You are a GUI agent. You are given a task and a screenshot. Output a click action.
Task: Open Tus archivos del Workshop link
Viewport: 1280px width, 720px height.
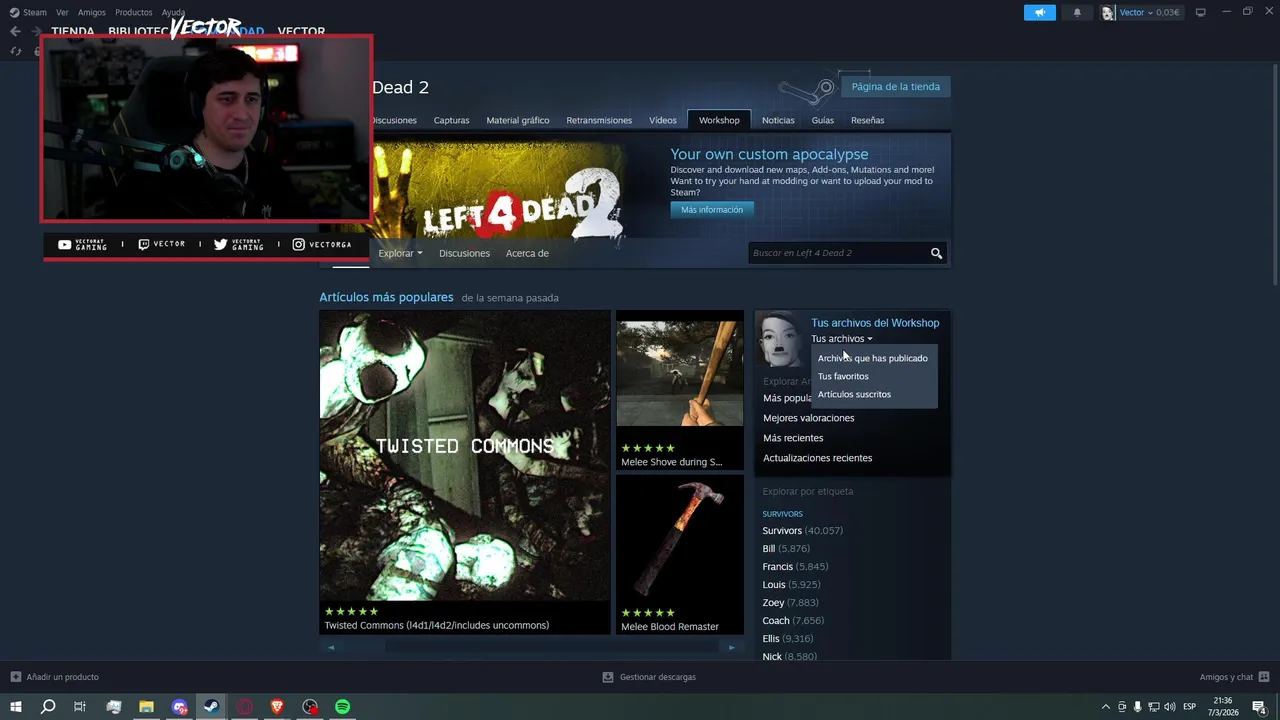[875, 323]
